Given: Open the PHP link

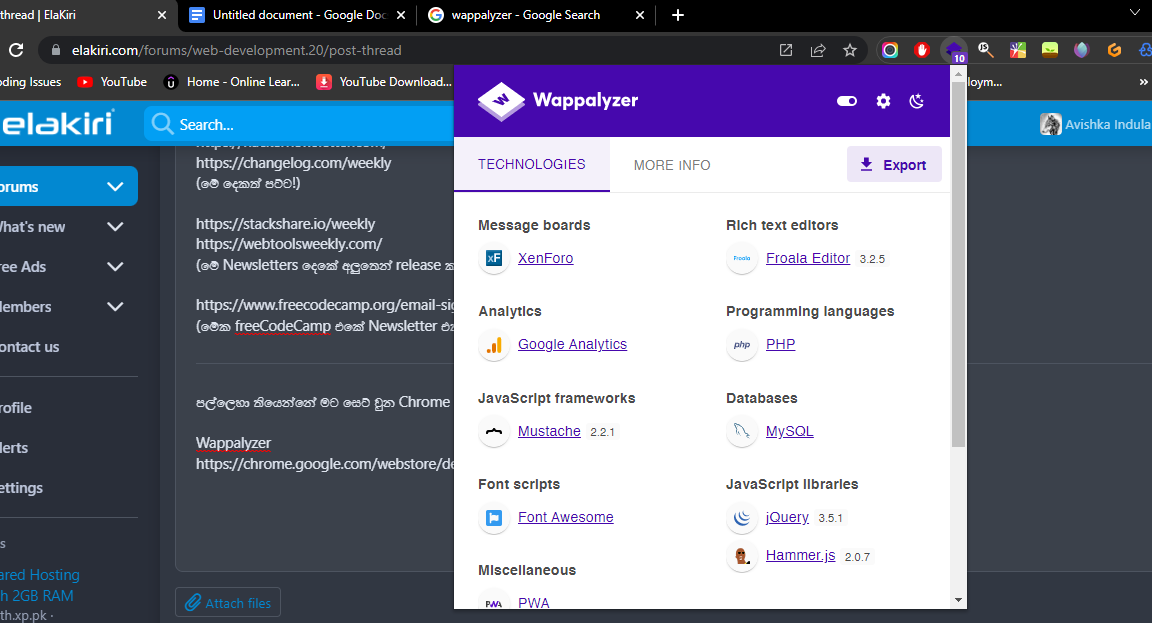Looking at the screenshot, I should click(780, 344).
